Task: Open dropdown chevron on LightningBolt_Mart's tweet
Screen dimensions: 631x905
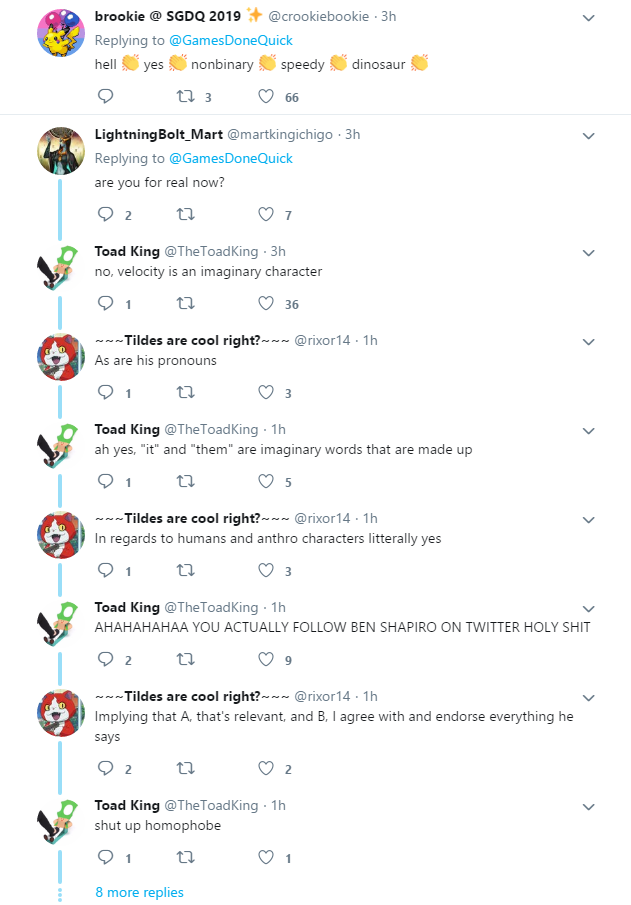Action: tap(588, 136)
